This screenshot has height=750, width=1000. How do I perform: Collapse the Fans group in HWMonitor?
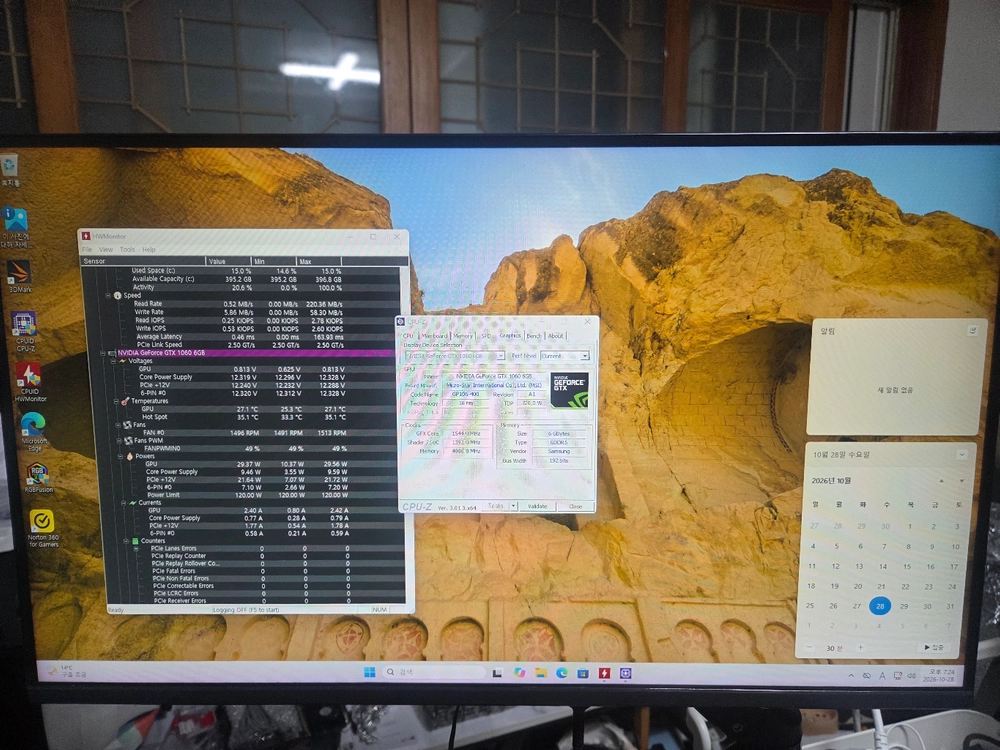tap(118, 425)
